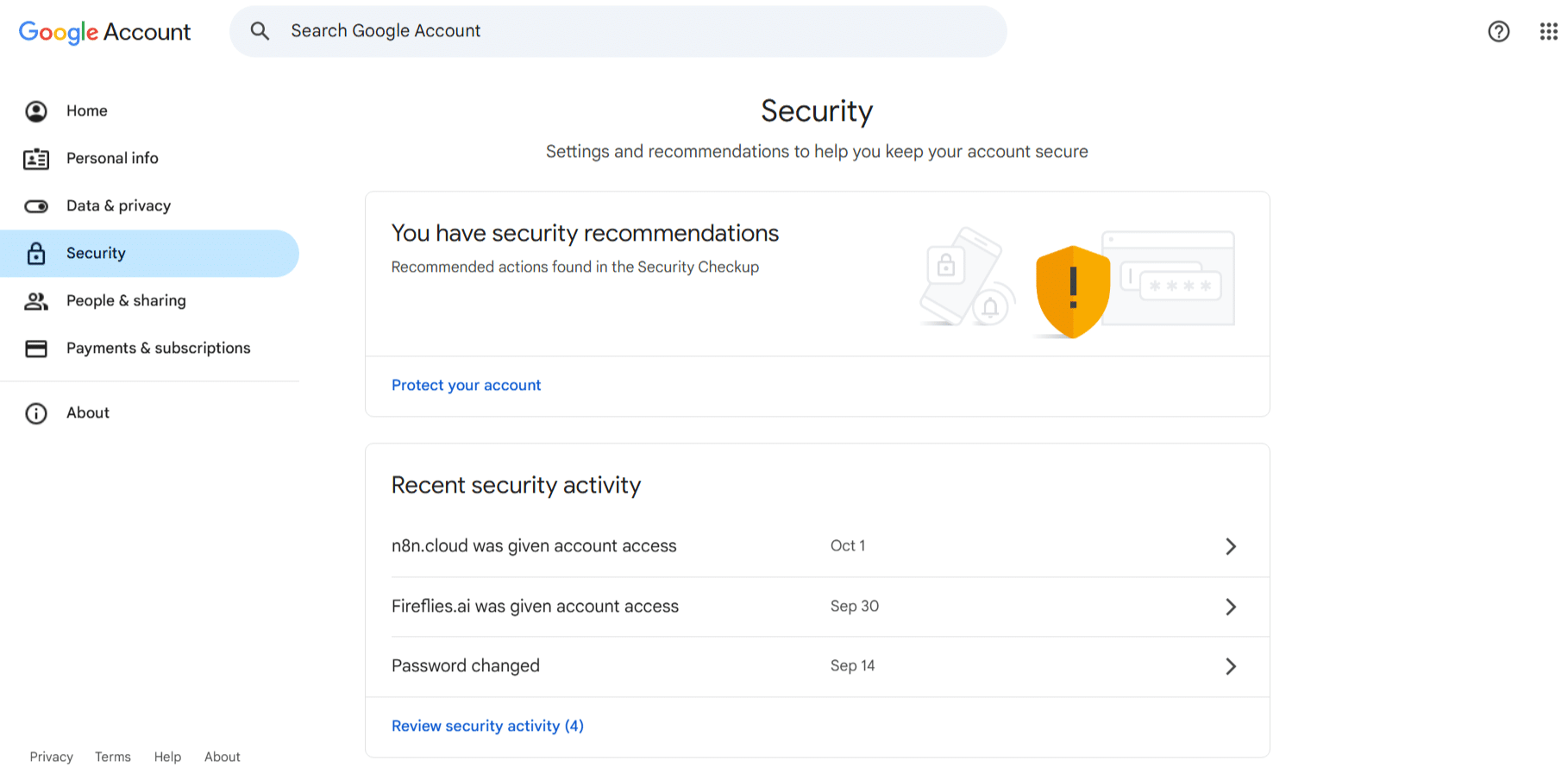Open Review security activity (4) link

[487, 727]
